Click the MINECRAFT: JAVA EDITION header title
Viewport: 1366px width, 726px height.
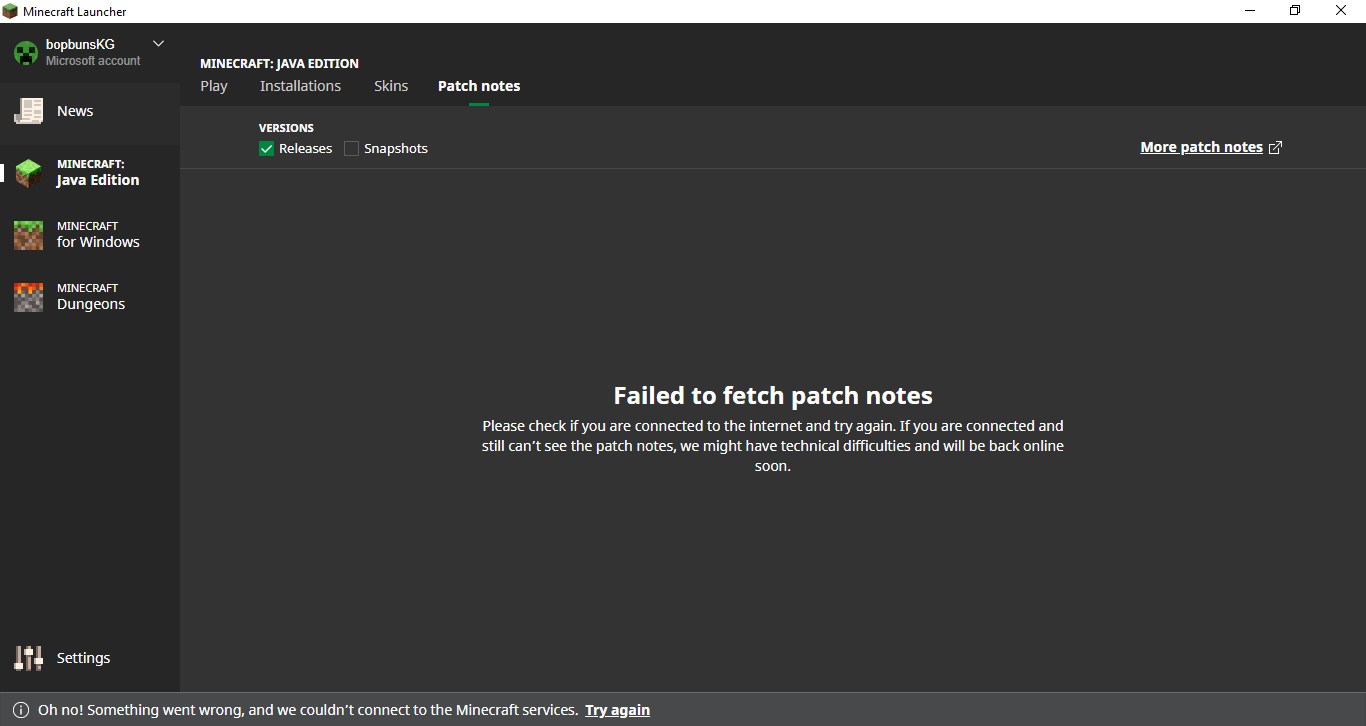pos(279,64)
